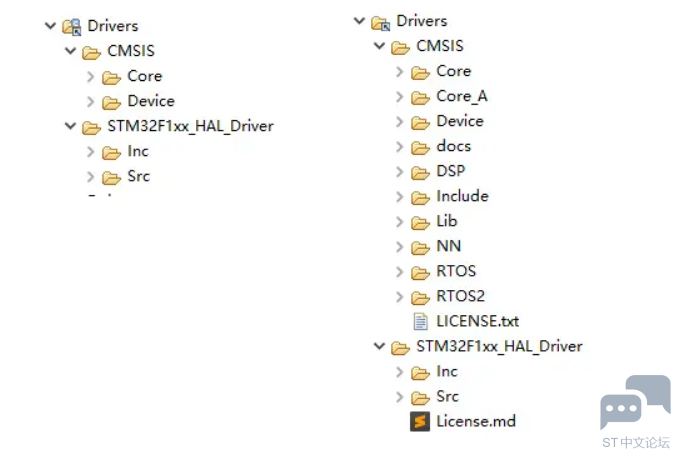Select the Lib label
This screenshot has height=458, width=679.
coord(446,221)
